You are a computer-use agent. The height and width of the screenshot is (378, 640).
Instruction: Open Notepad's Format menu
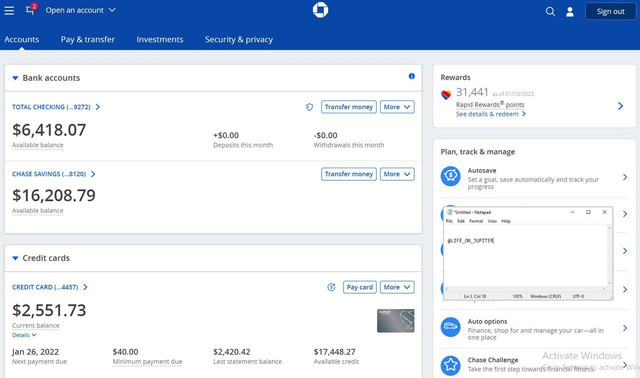[476, 221]
